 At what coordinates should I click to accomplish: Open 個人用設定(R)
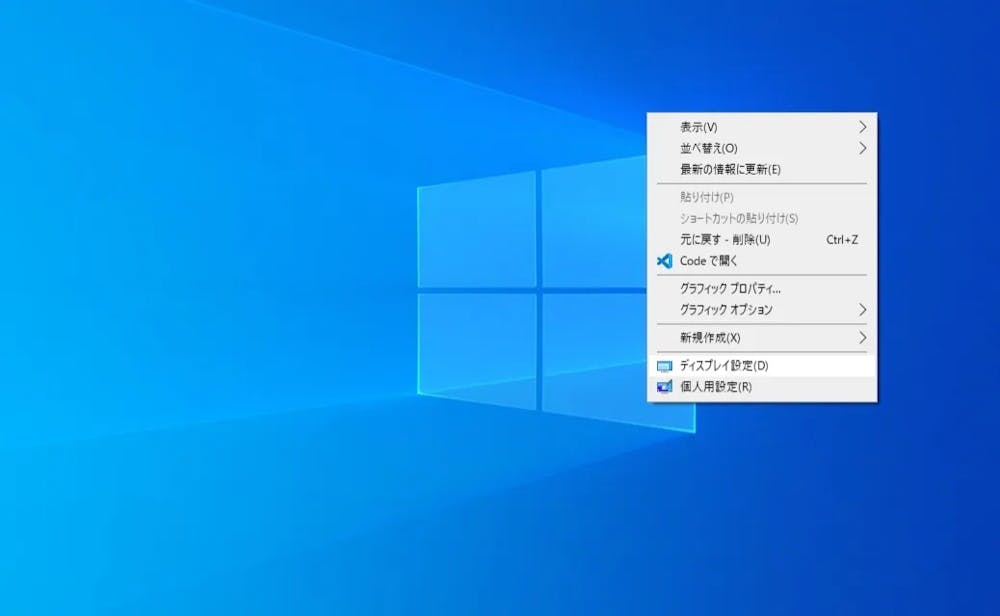point(761,386)
